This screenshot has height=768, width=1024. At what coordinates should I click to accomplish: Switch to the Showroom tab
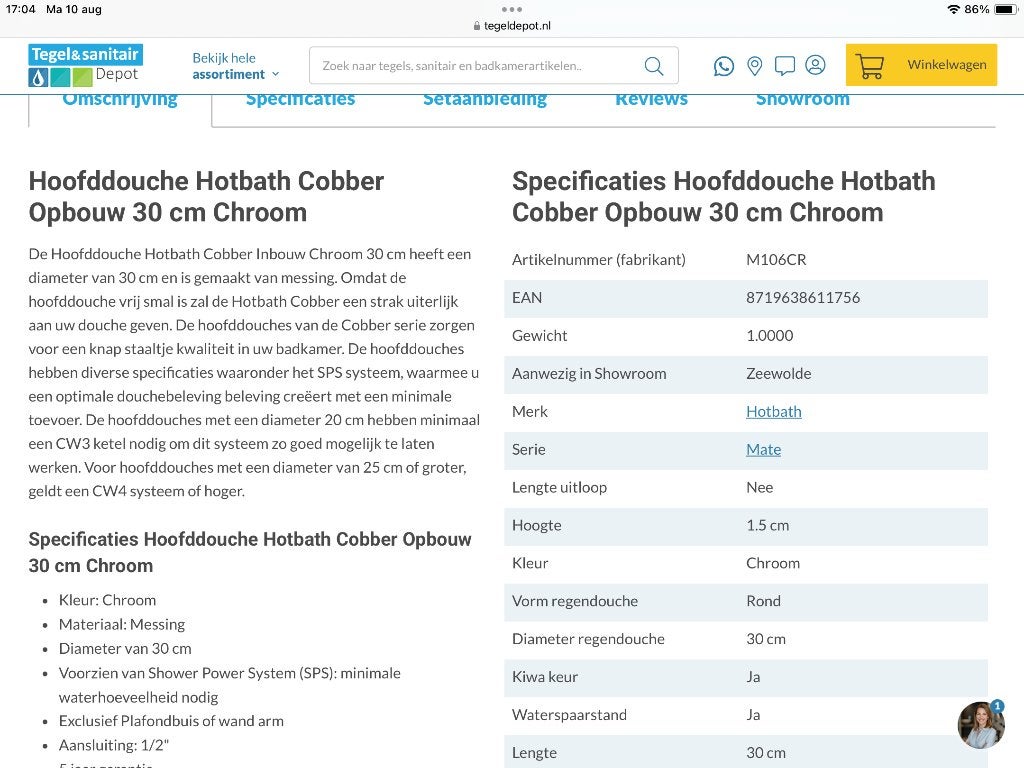coord(803,100)
